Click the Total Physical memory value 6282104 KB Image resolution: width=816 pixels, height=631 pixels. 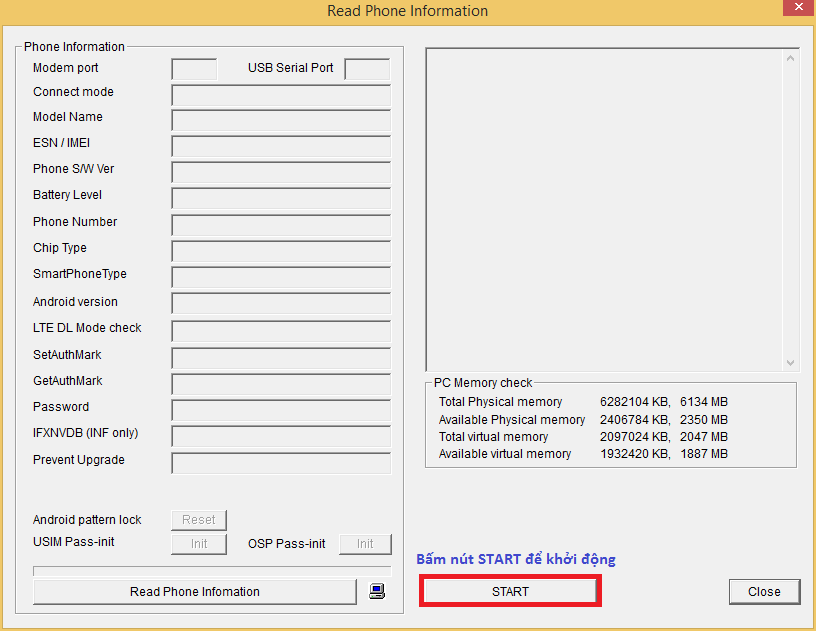(634, 402)
